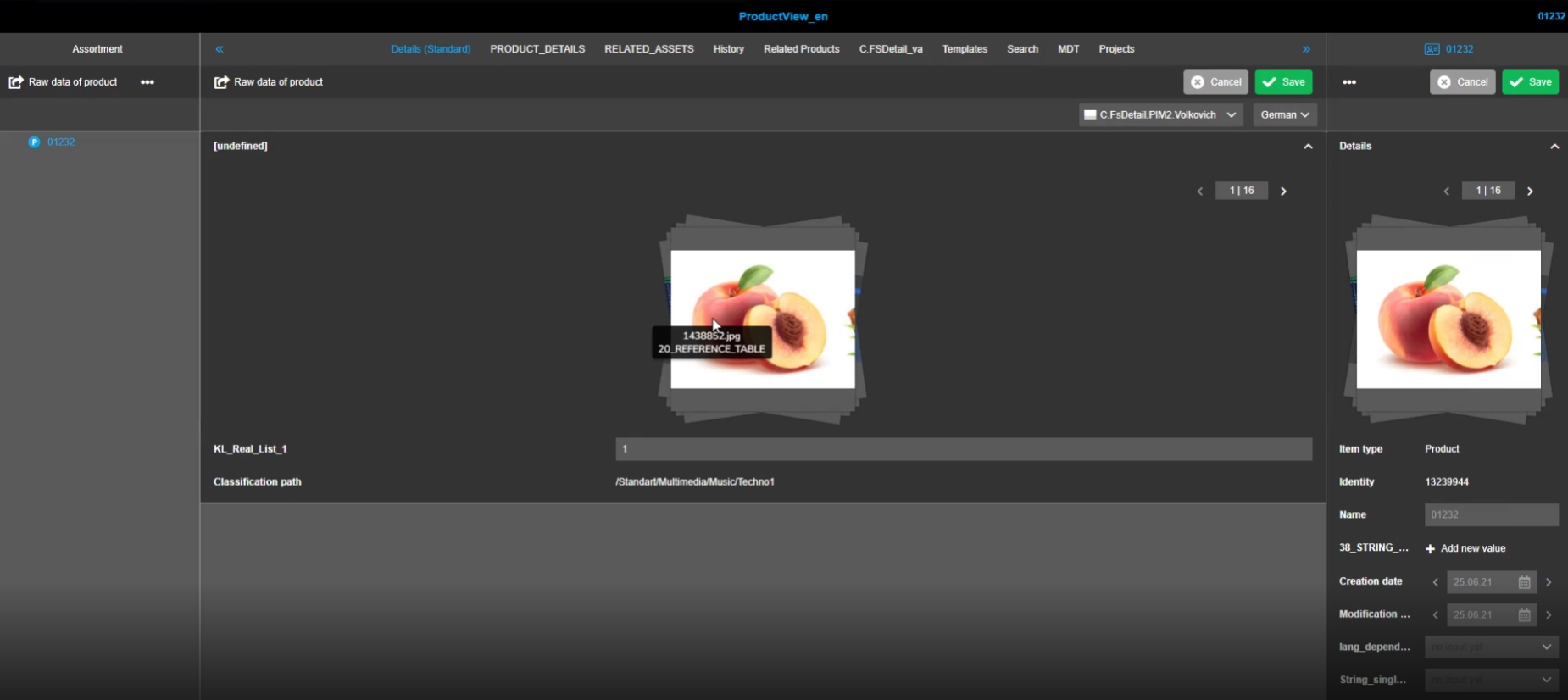This screenshot has width=1568, height=700.
Task: Open calendar picker for Creation date
Action: (x=1524, y=582)
